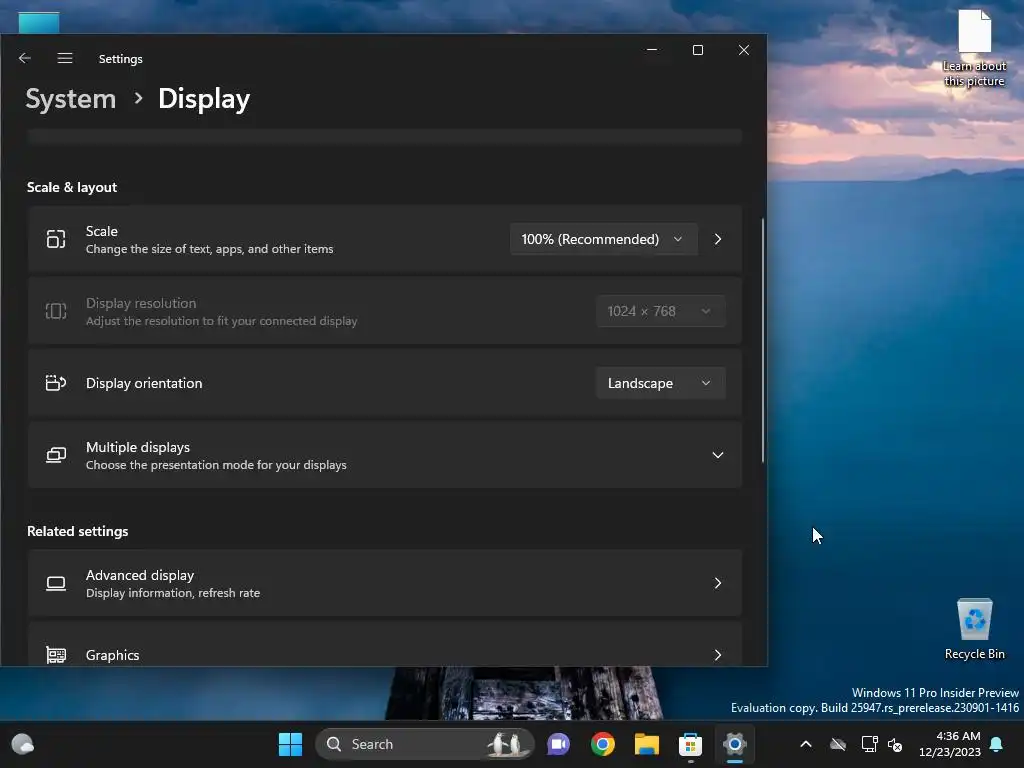1024x768 pixels.
Task: Click the Settings gear taskbar icon
Action: click(735, 744)
